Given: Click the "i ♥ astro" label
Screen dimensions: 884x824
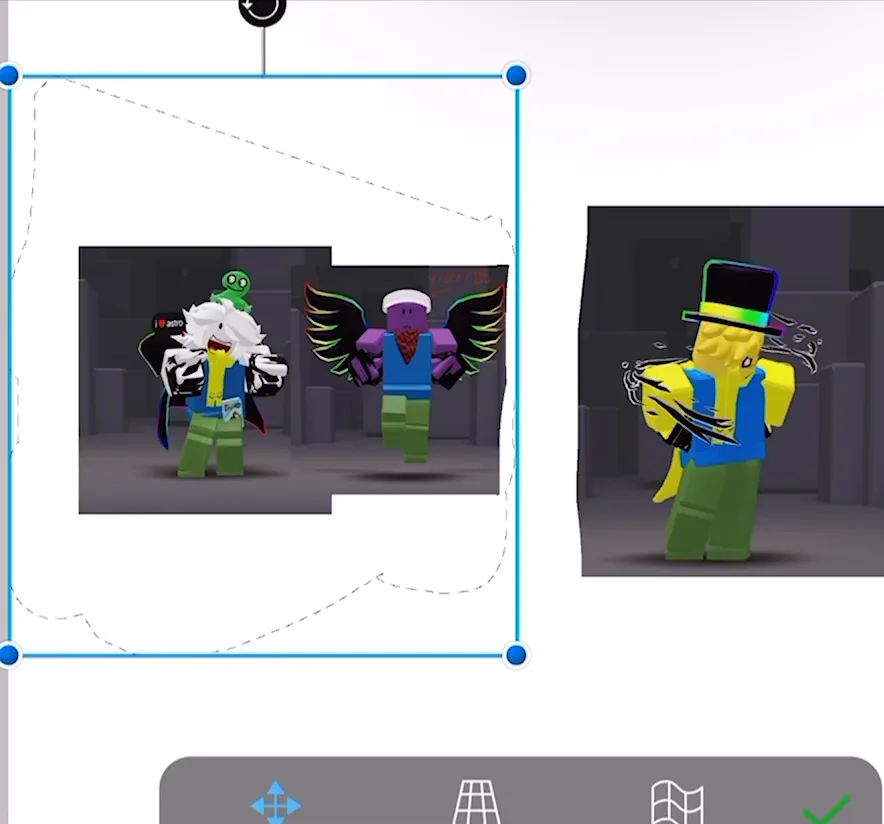Looking at the screenshot, I should point(169,324).
